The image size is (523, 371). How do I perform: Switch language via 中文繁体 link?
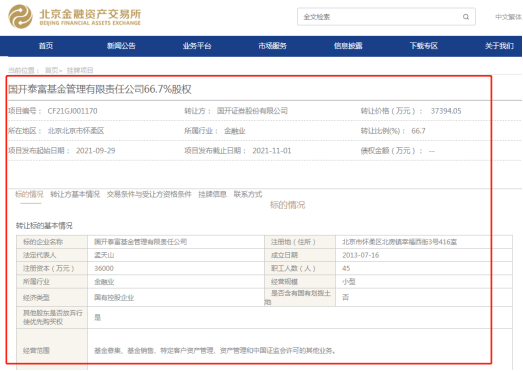pos(508,17)
